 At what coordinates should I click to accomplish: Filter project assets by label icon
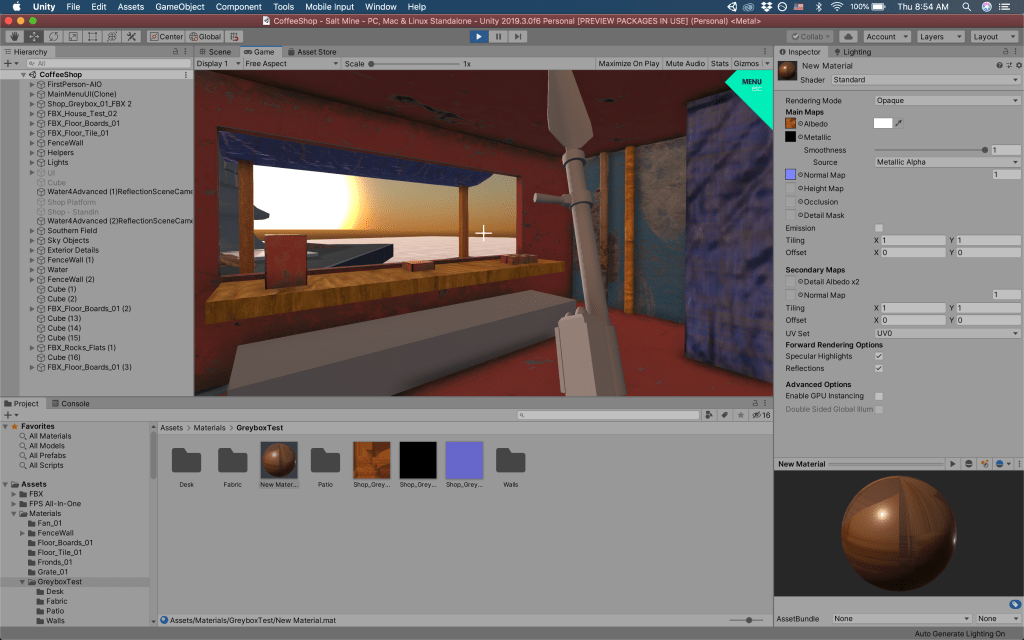pyautogui.click(x=723, y=415)
